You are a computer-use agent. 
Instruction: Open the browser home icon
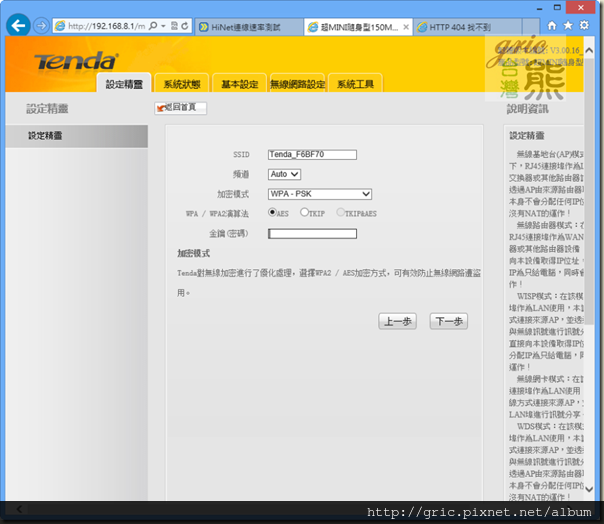pos(552,25)
